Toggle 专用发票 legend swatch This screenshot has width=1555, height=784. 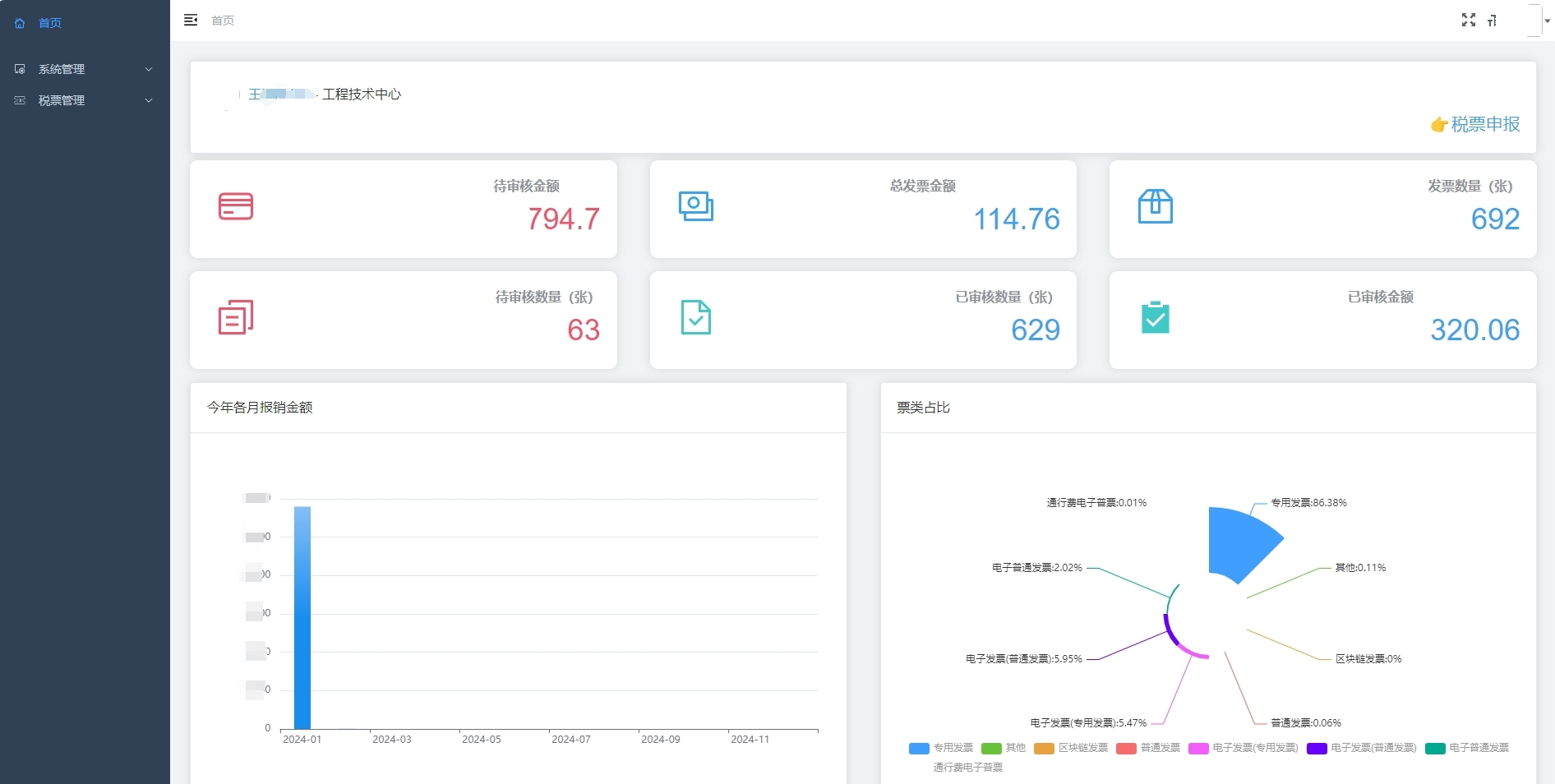click(919, 748)
